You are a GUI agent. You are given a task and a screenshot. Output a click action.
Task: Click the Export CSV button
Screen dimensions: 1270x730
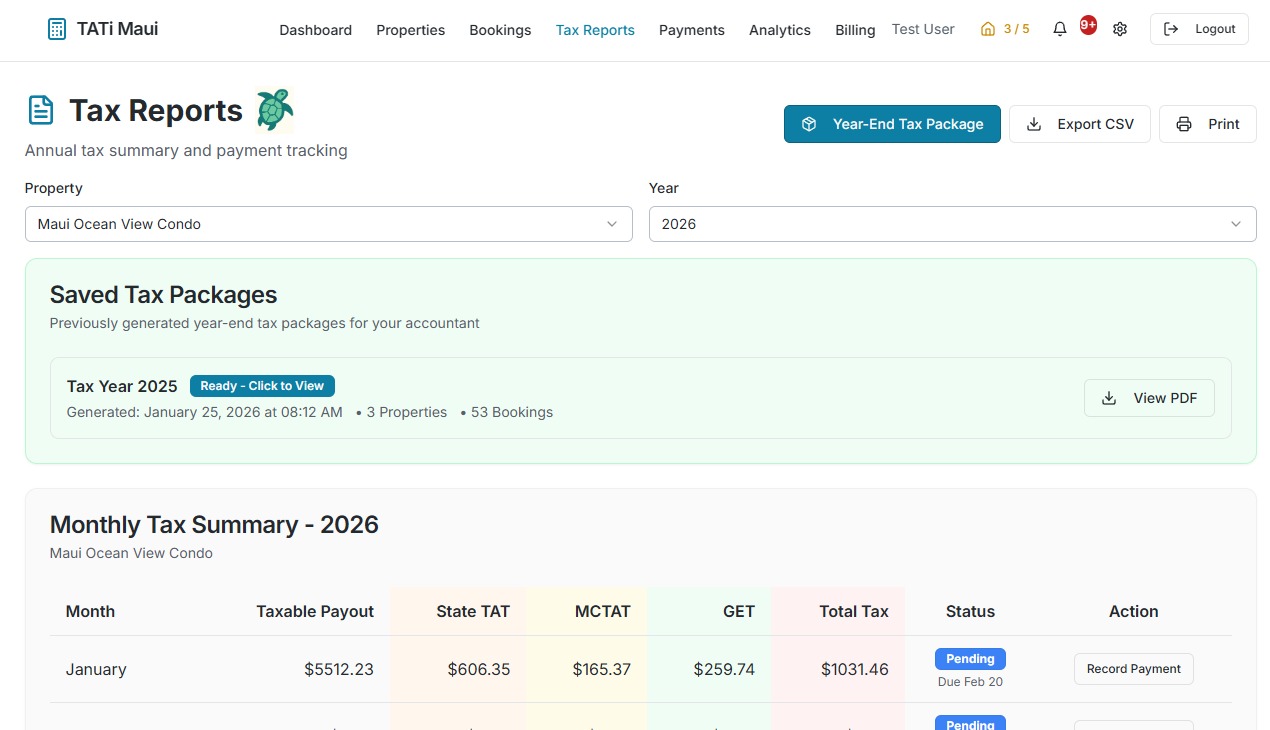point(1079,124)
